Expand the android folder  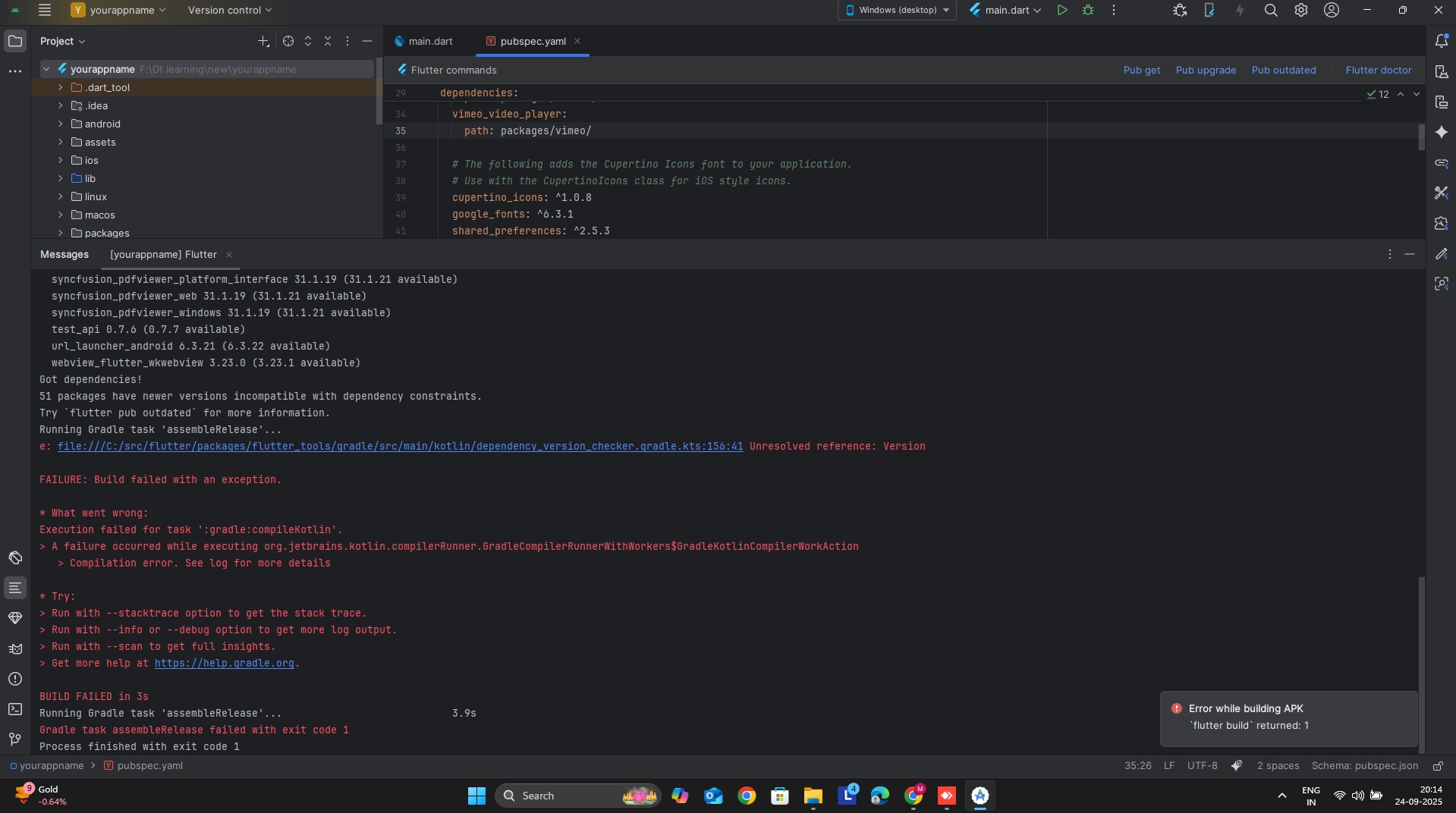61,124
